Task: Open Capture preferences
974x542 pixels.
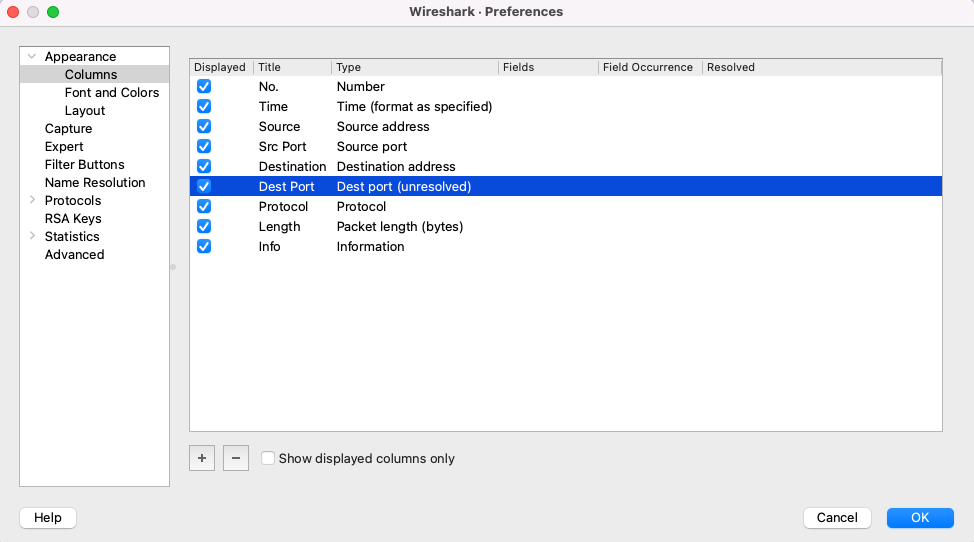Action: [68, 129]
